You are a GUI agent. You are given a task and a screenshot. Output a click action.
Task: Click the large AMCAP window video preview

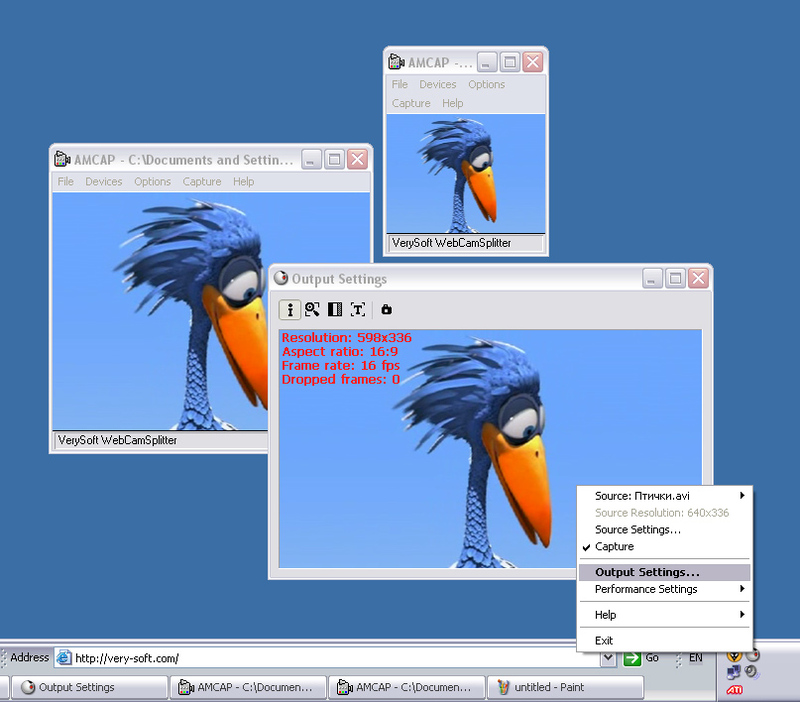[160, 311]
